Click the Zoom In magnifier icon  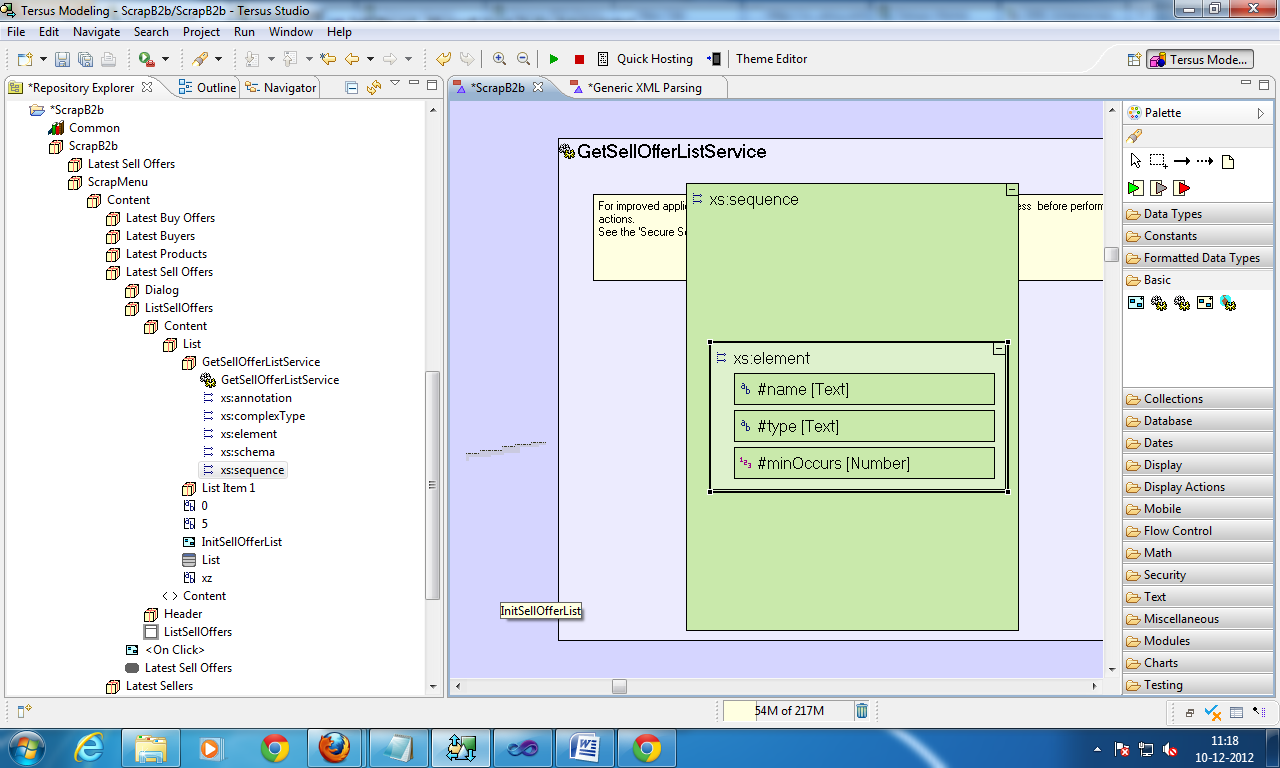point(499,59)
